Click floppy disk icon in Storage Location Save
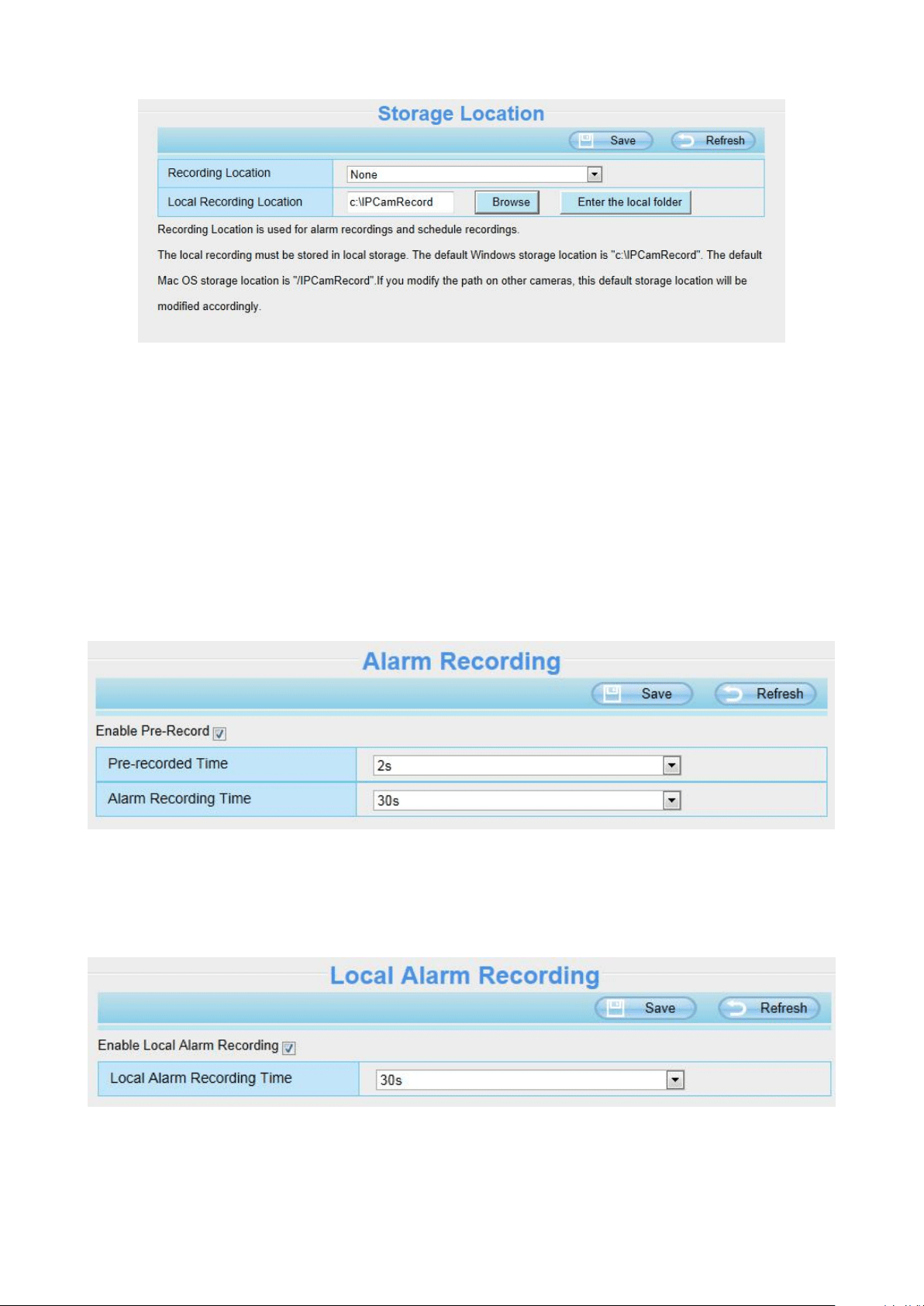Image resolution: width=924 pixels, height=1306 pixels. (x=586, y=140)
